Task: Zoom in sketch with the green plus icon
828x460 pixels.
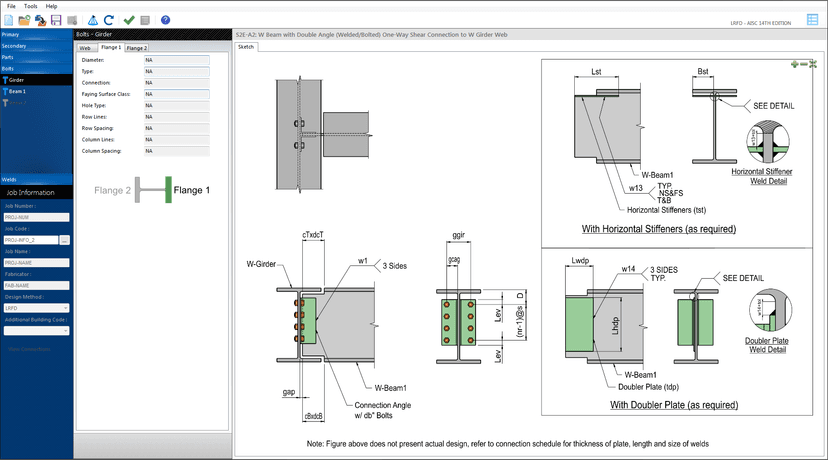Action: coord(794,64)
